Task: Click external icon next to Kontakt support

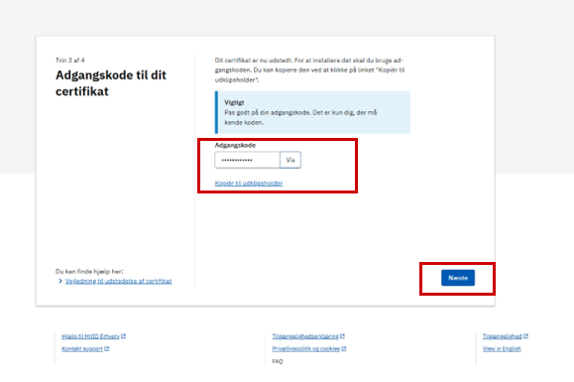Action: (107, 349)
